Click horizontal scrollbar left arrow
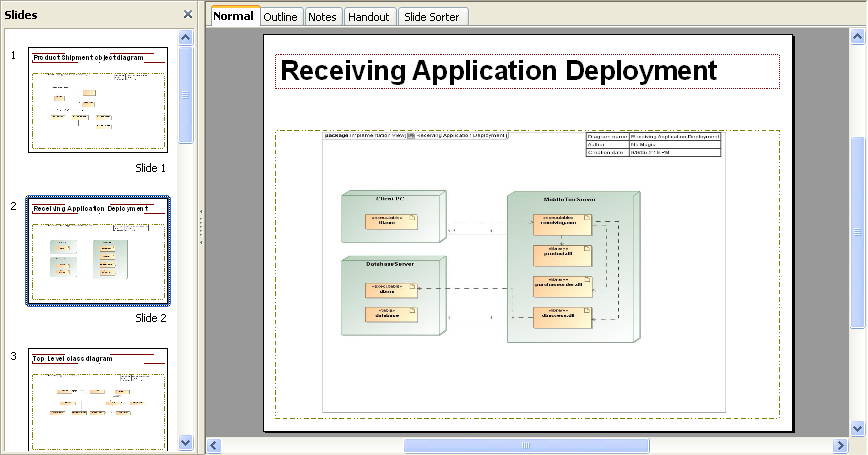Image resolution: width=868 pixels, height=455 pixels. tap(213, 445)
